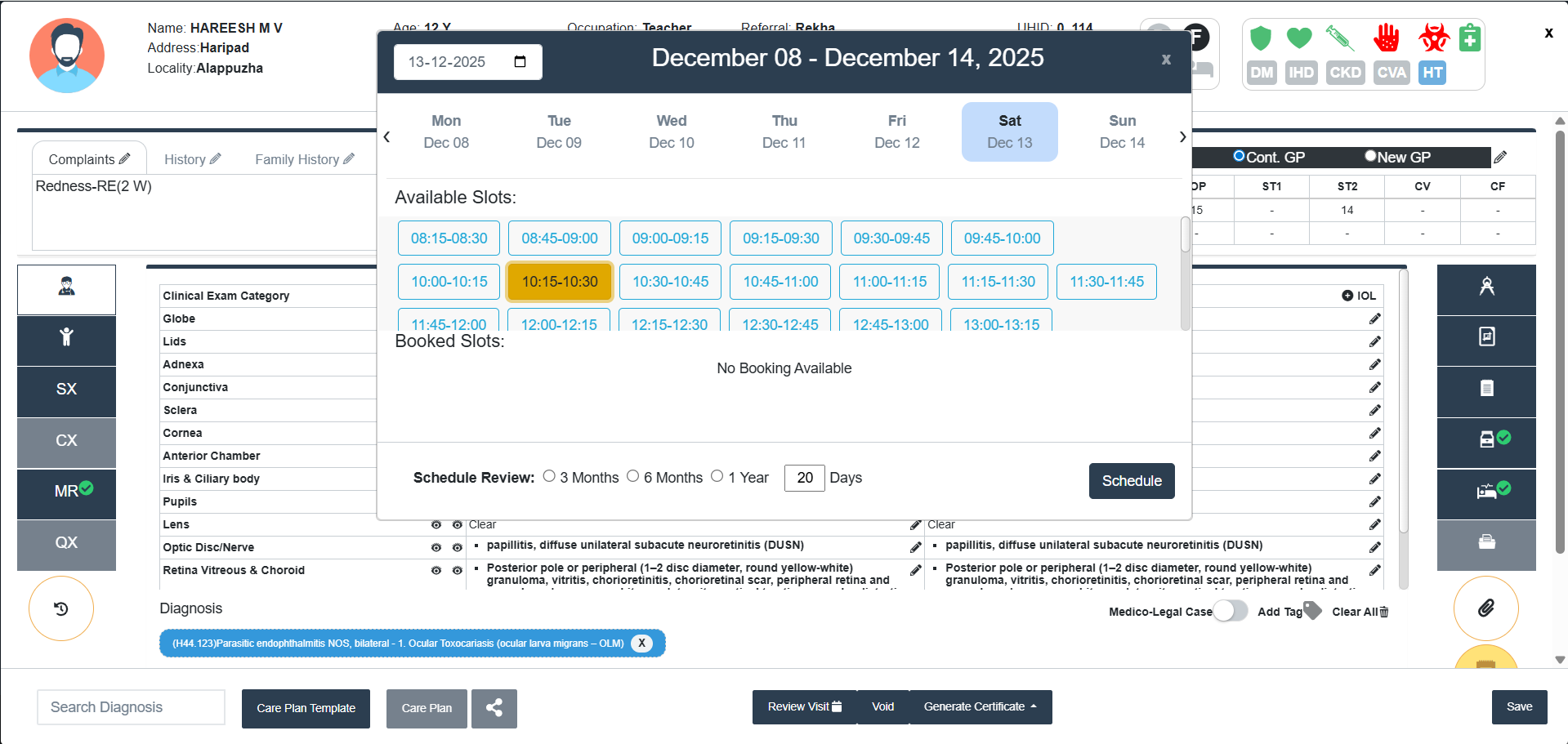Click the Schedule button
This screenshot has height=744, width=1568.
[1131, 481]
